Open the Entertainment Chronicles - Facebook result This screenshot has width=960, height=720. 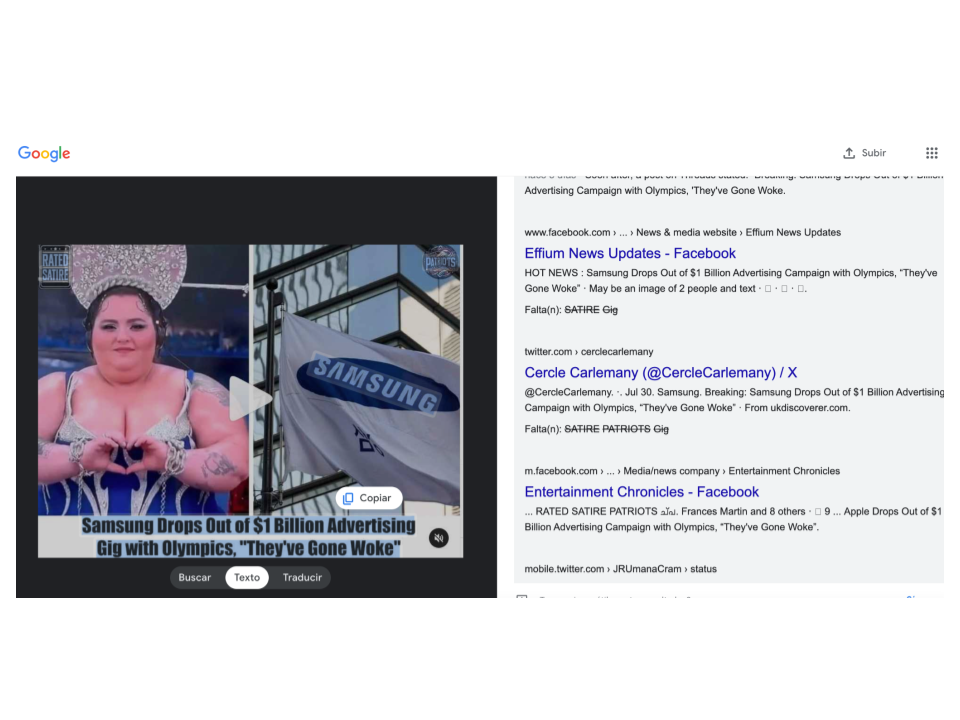642,492
